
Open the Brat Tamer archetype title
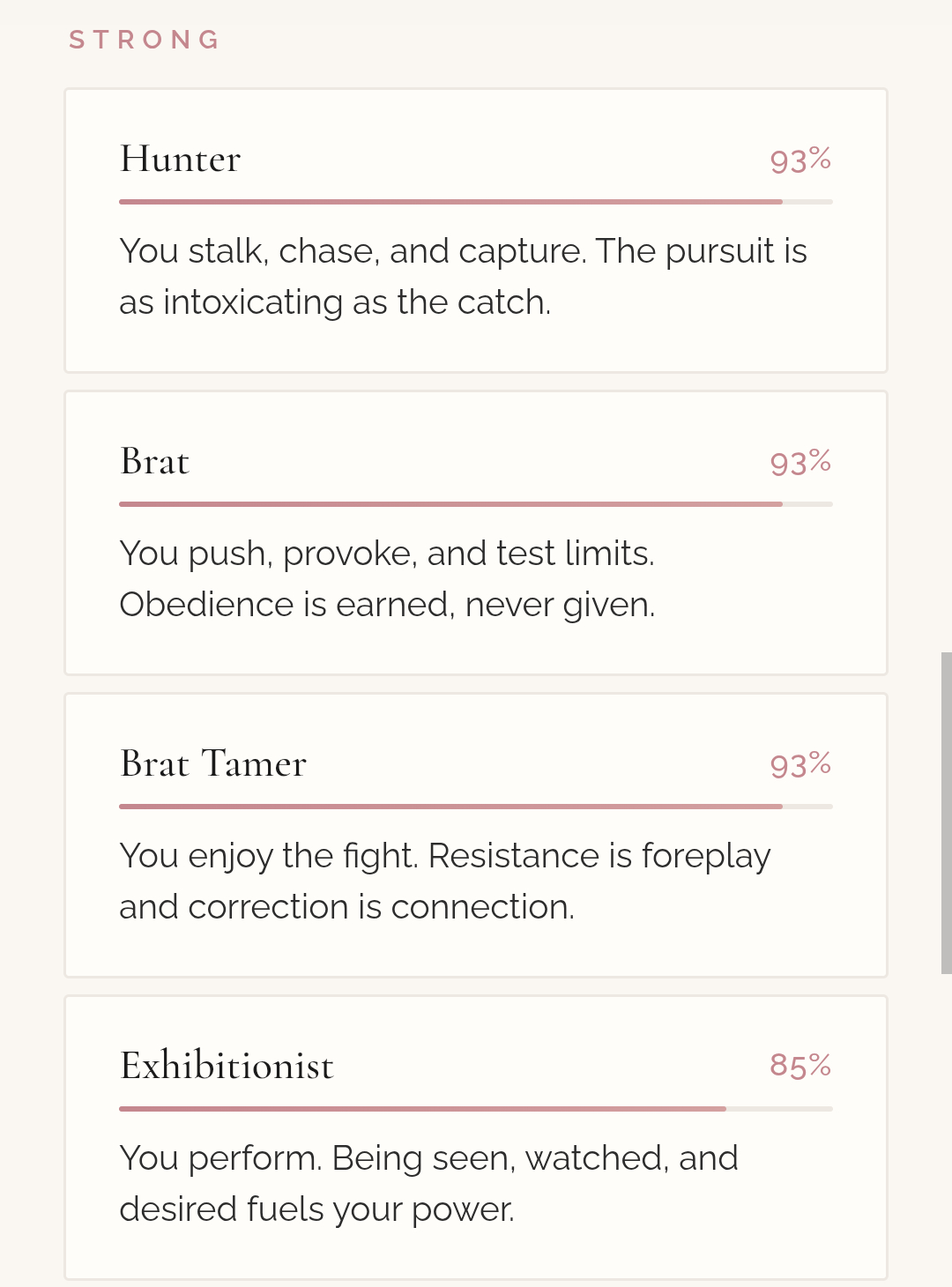pyautogui.click(x=213, y=764)
